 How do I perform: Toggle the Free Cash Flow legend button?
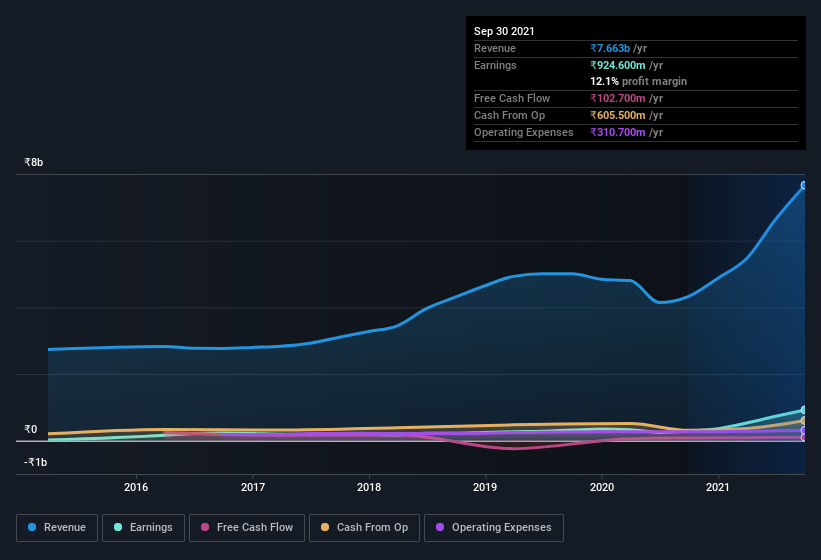[x=247, y=528]
